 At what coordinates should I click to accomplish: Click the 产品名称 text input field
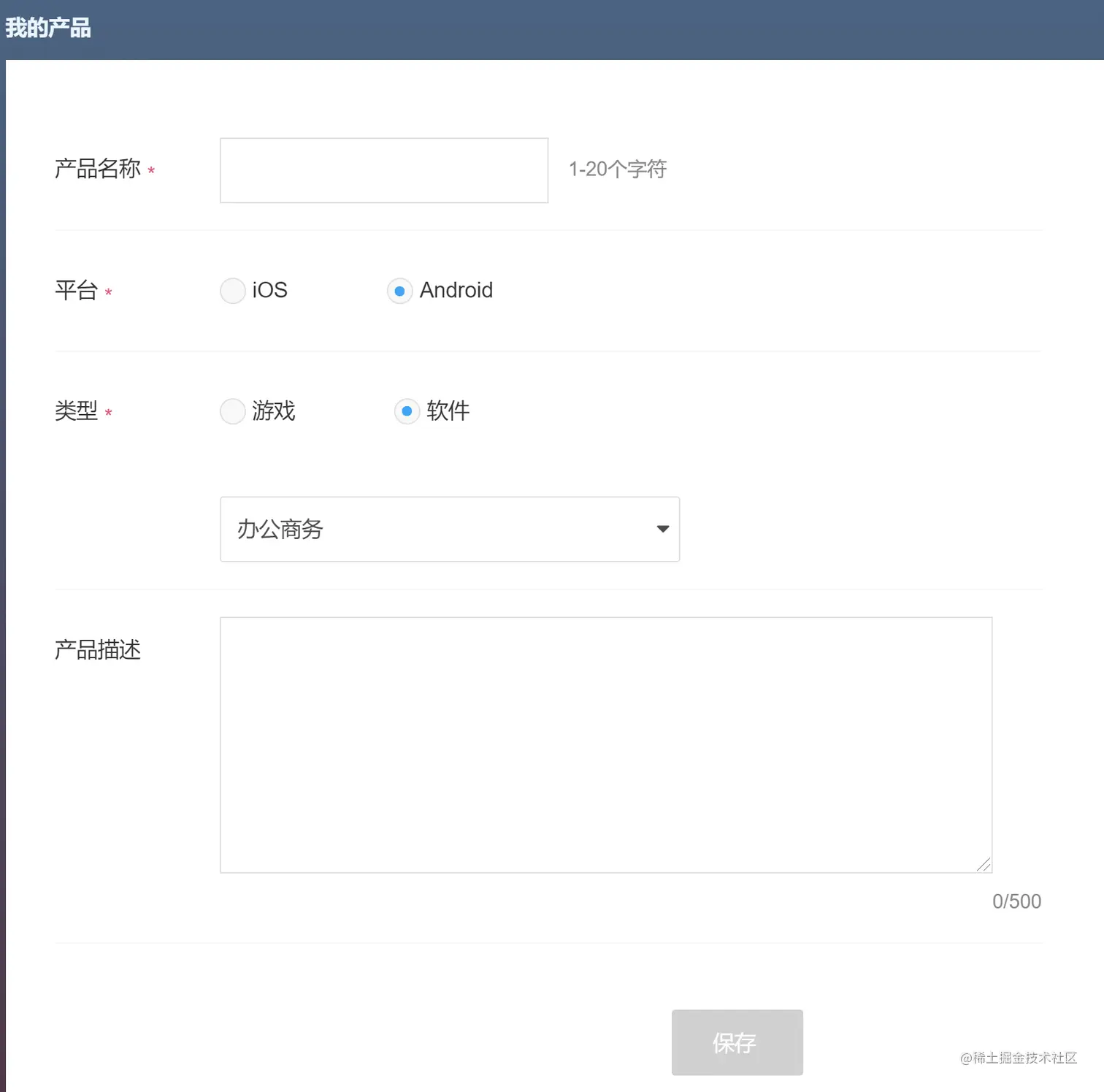383,169
